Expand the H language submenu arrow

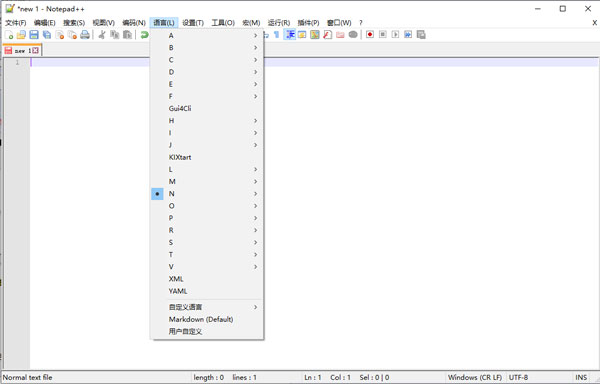(x=255, y=121)
